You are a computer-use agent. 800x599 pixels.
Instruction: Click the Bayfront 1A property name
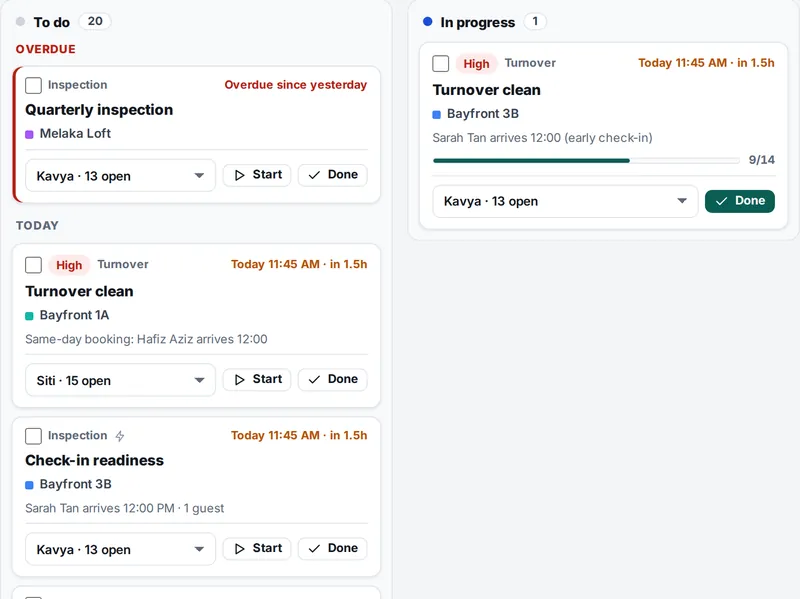pyautogui.click(x=74, y=315)
